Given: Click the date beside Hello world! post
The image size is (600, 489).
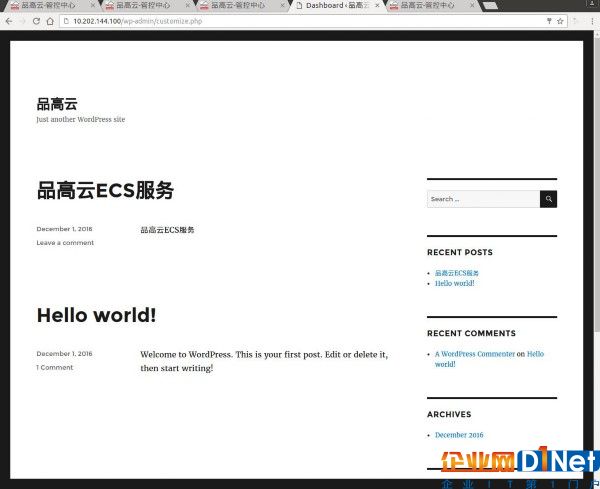Looking at the screenshot, I should pos(64,354).
